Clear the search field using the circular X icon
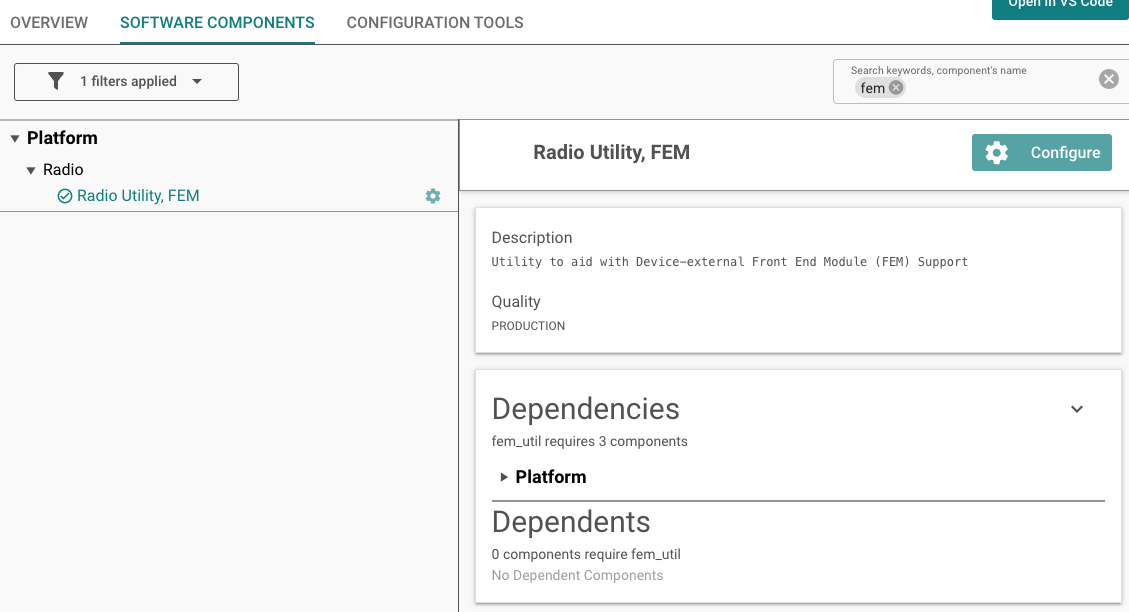Screen dimensions: 1129x612 point(1108,78)
